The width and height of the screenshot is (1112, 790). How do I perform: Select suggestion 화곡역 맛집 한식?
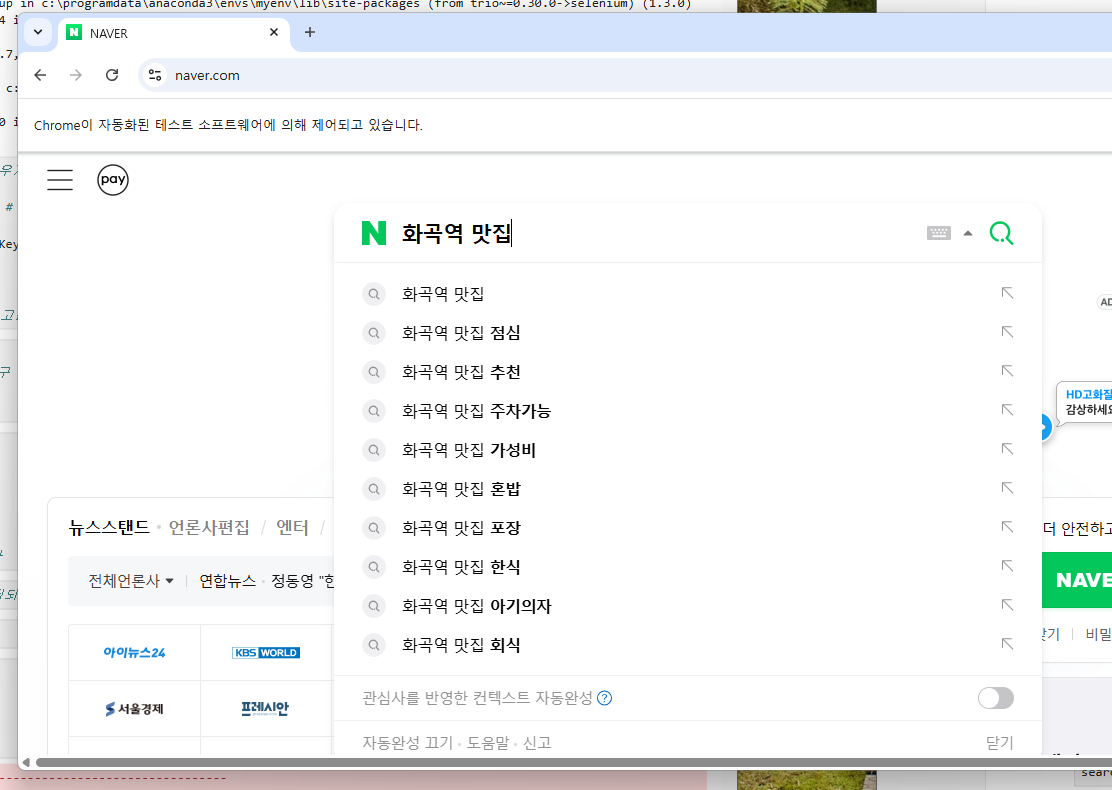(687, 567)
